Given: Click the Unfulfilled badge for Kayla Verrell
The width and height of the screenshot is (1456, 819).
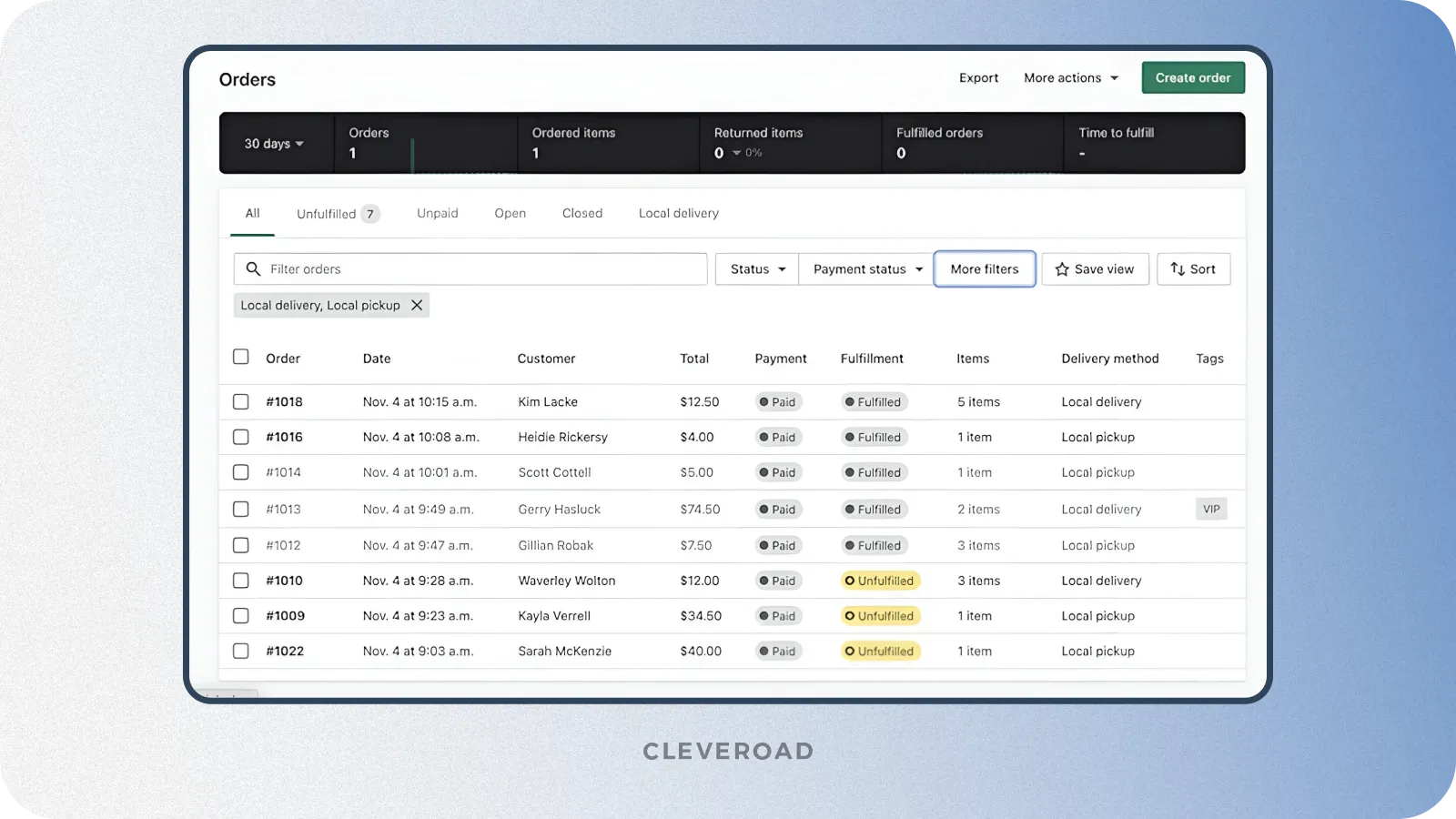Looking at the screenshot, I should [x=880, y=616].
